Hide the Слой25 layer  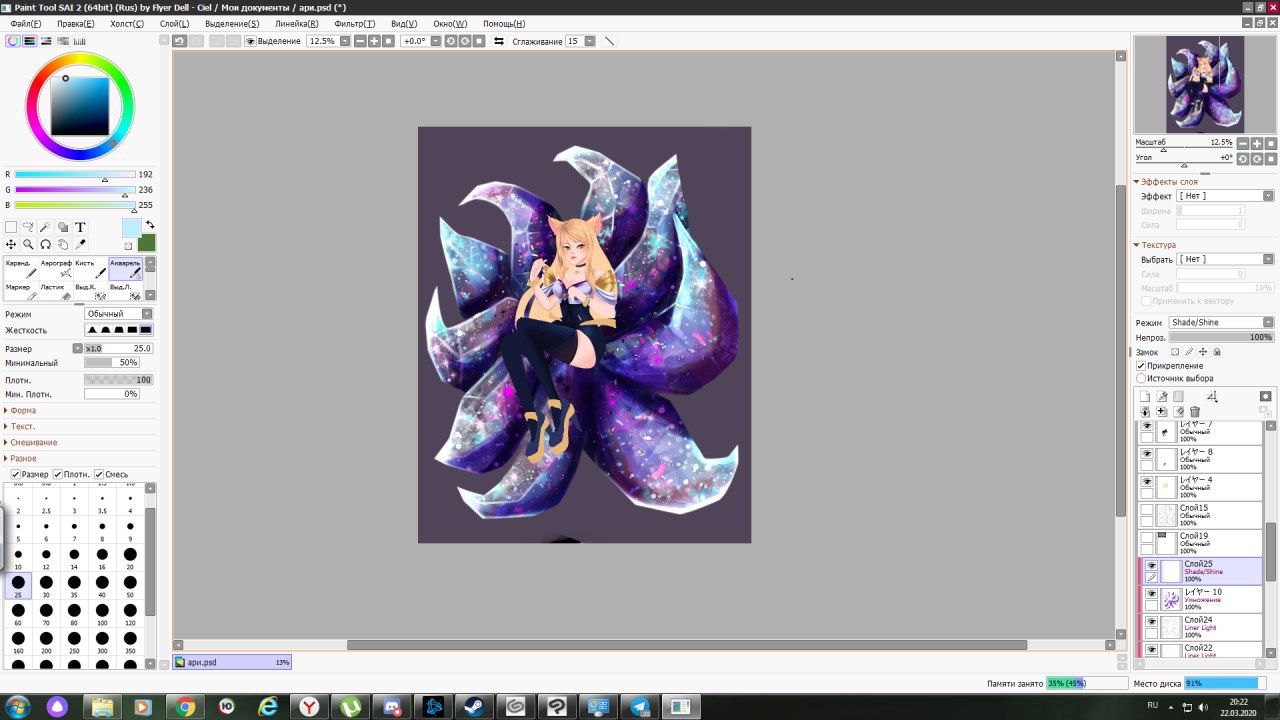1151,565
